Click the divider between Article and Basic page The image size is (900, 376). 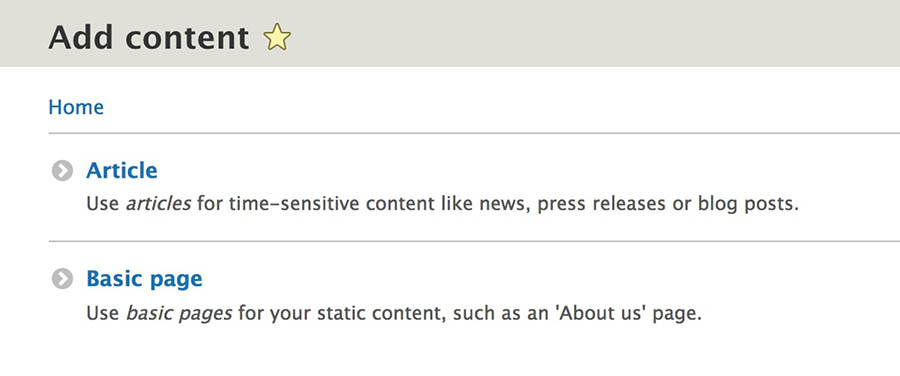coord(474,242)
